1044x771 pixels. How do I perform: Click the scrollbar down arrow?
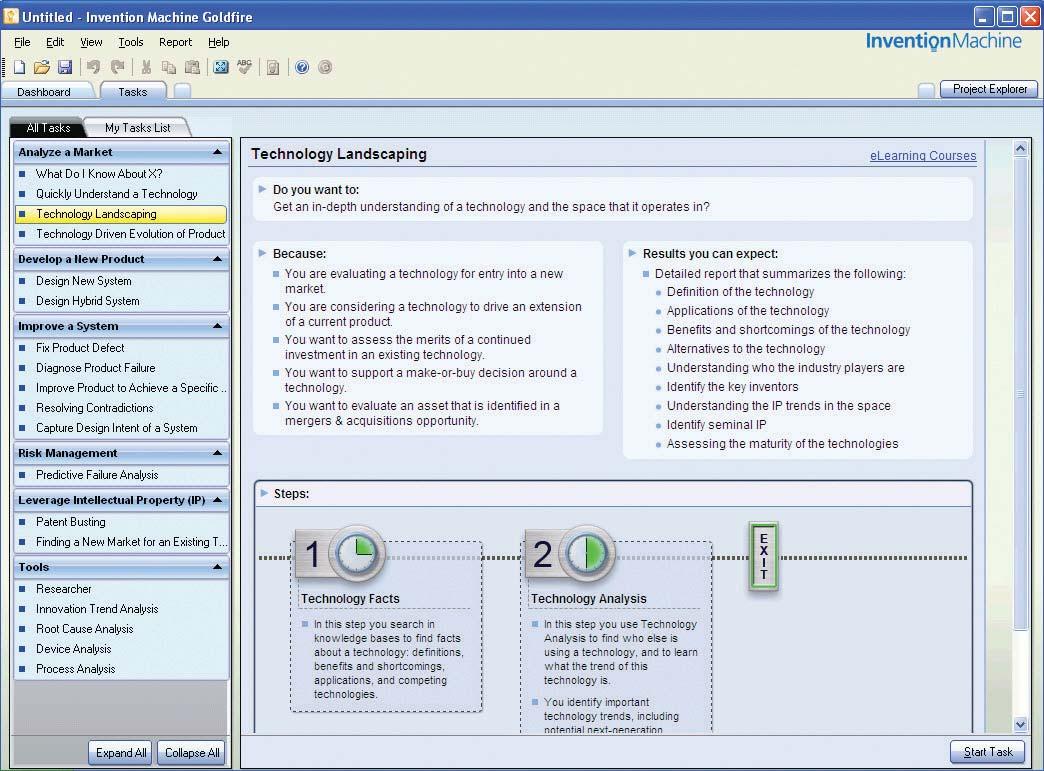click(1020, 724)
